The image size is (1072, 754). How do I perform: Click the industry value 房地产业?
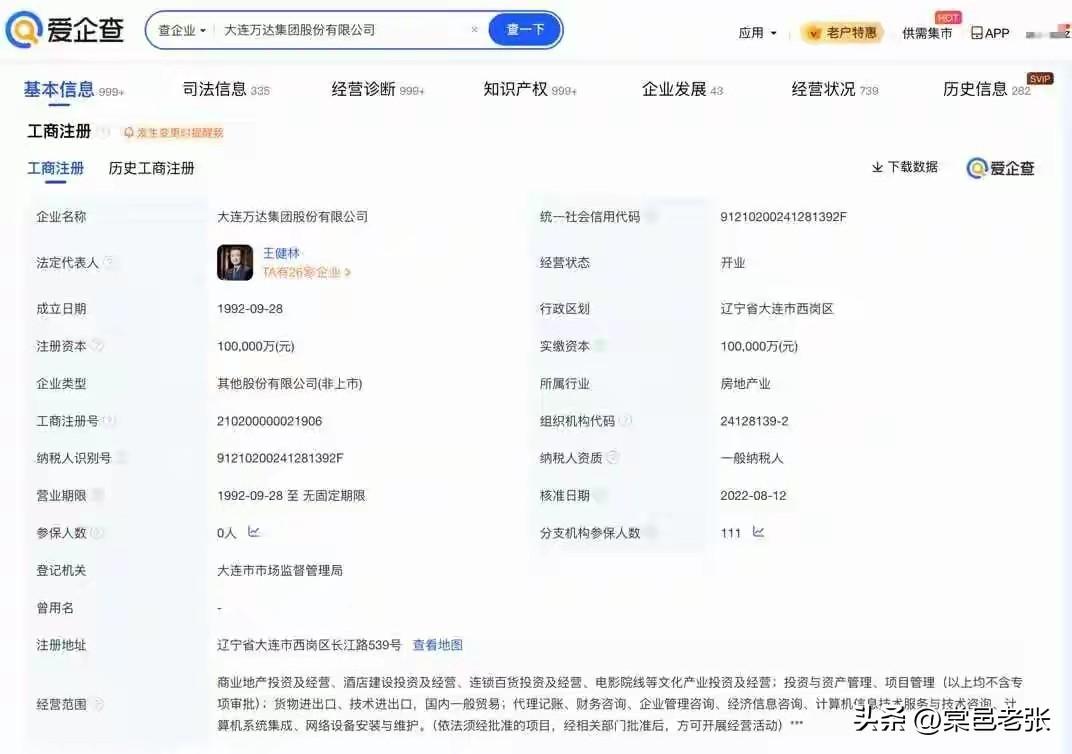[x=745, y=383]
